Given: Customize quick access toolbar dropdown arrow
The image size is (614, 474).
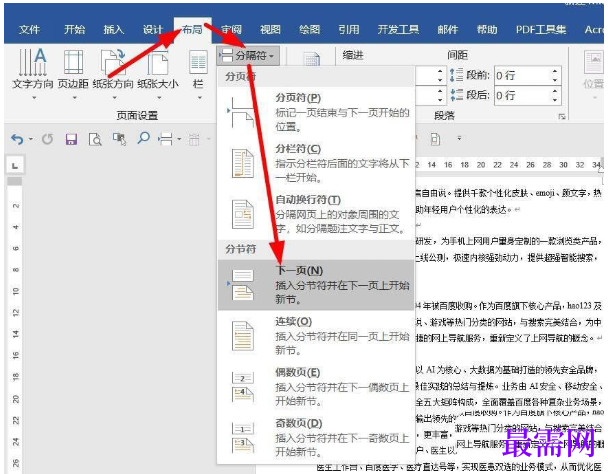Looking at the screenshot, I should click(459, 138).
